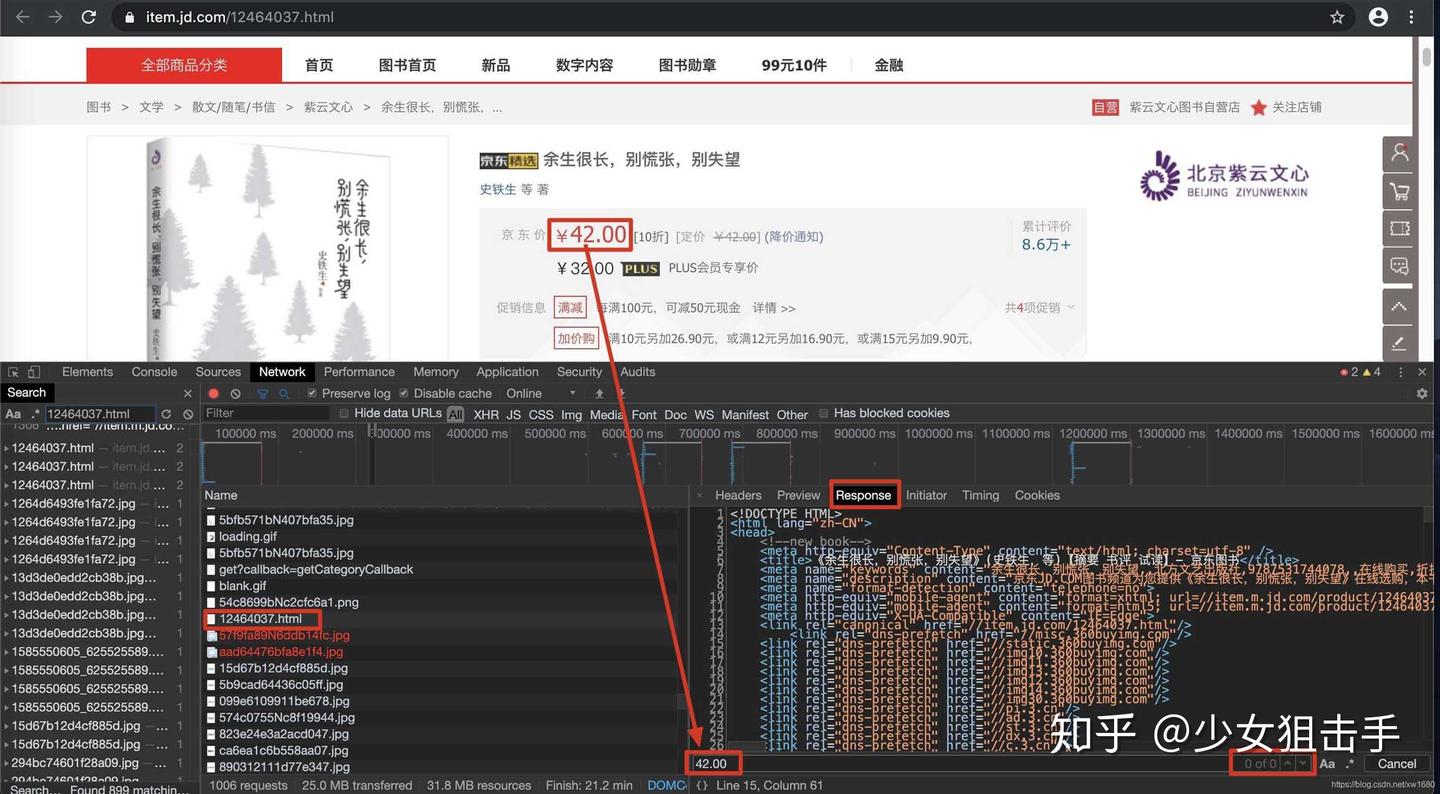Toggle regex in the response find bar
This screenshot has height=794, width=1440.
(x=1350, y=764)
